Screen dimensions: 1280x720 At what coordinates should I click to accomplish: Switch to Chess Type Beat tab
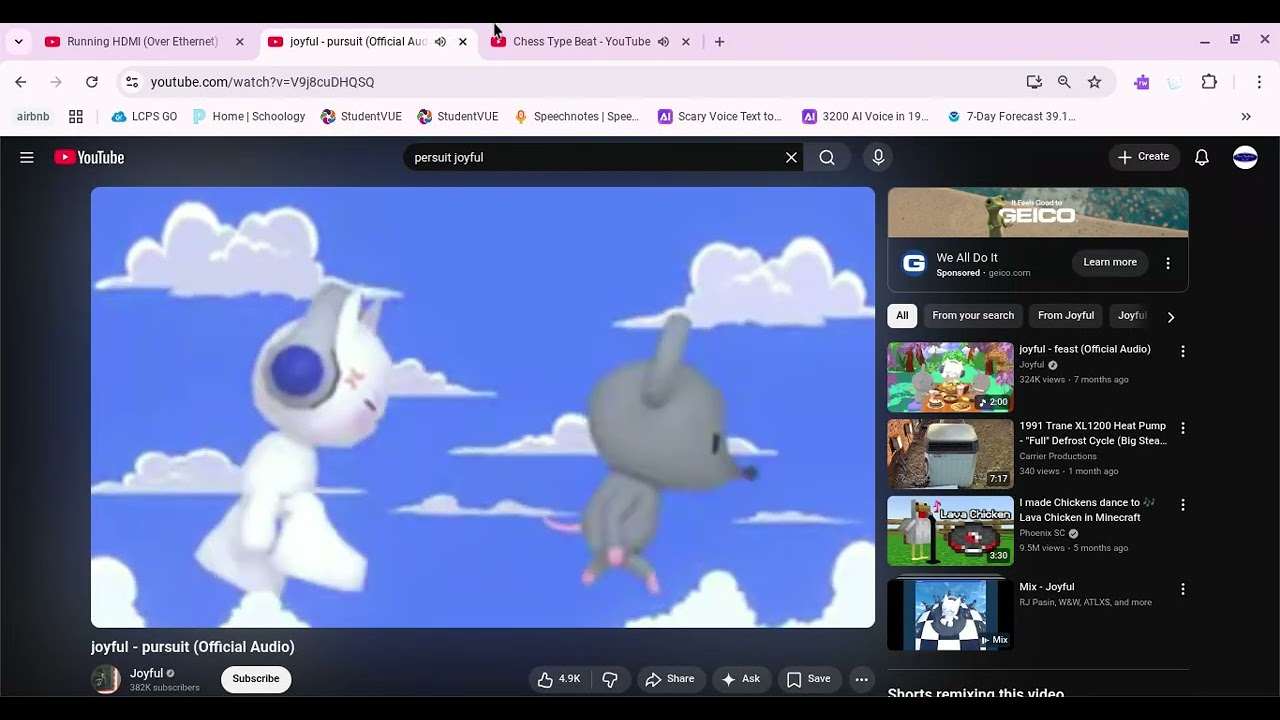[x=581, y=42]
